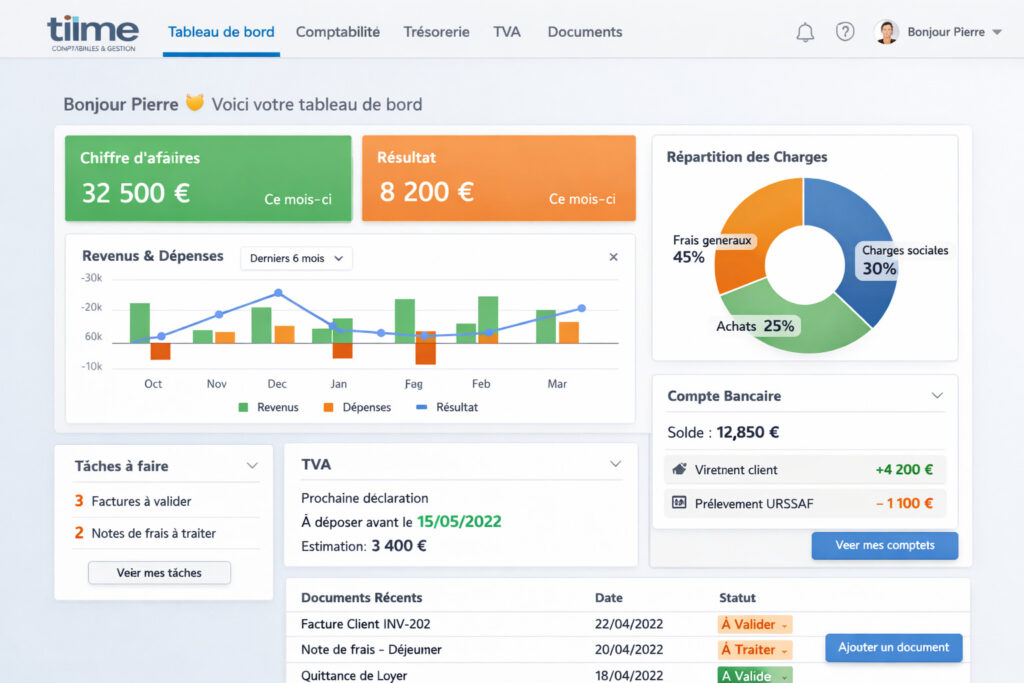Open the Comptabilité tab
This screenshot has height=683, width=1024.
pos(338,32)
